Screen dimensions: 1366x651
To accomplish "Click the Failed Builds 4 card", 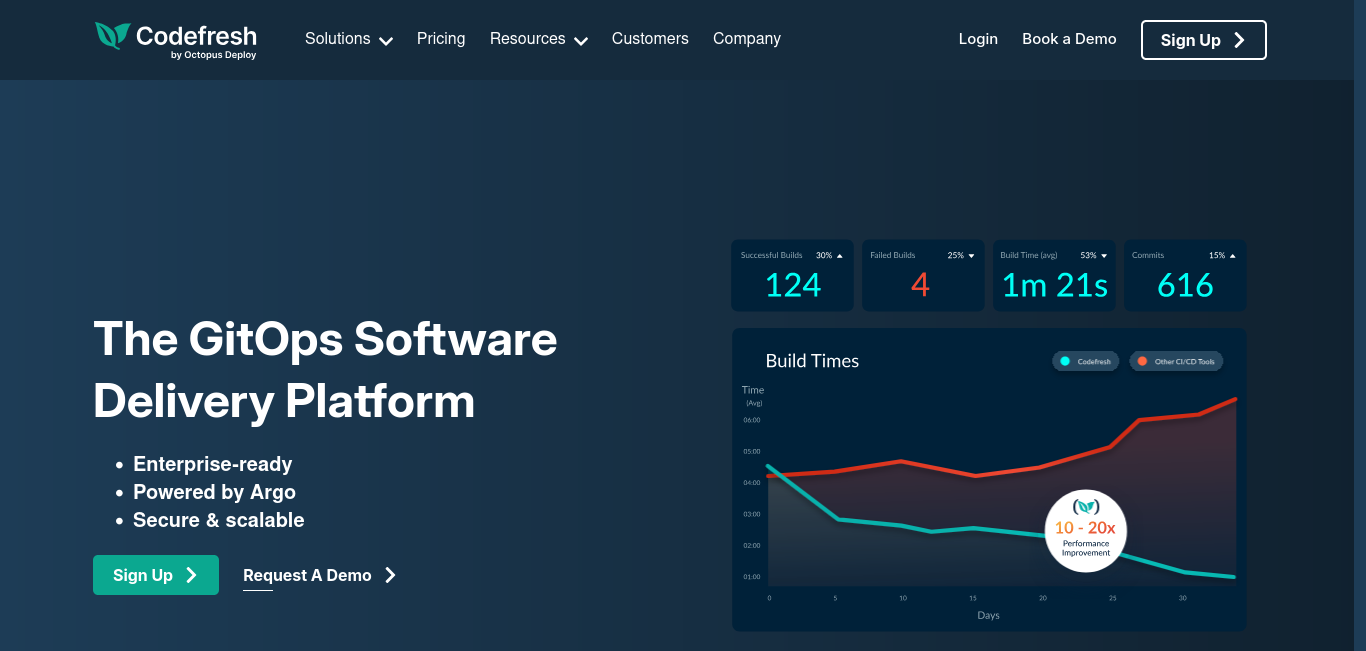I will pyautogui.click(x=922, y=275).
